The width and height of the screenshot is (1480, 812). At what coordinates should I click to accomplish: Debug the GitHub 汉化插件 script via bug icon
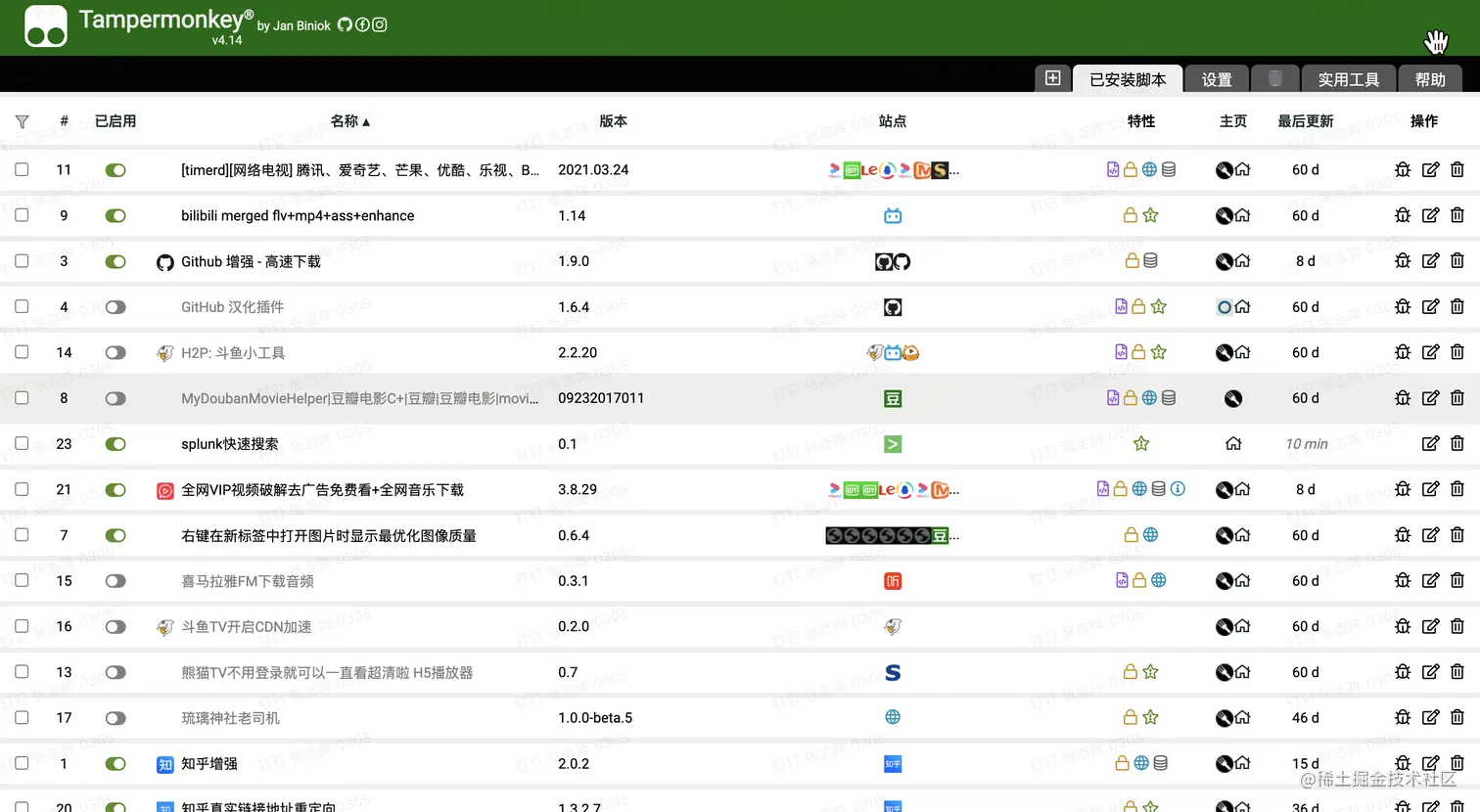point(1403,306)
